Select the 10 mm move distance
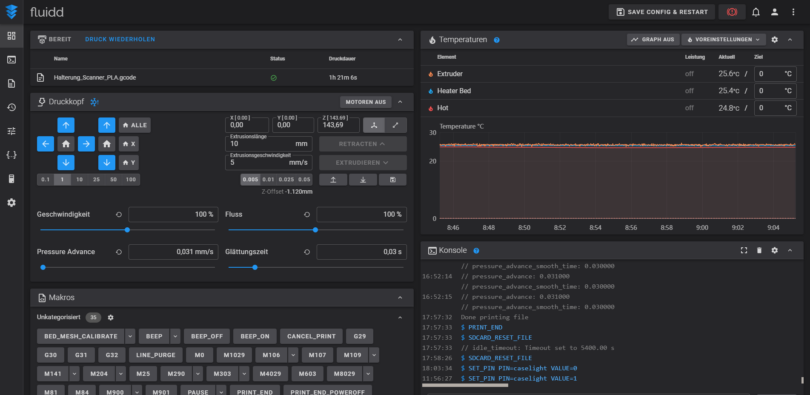 tap(80, 180)
